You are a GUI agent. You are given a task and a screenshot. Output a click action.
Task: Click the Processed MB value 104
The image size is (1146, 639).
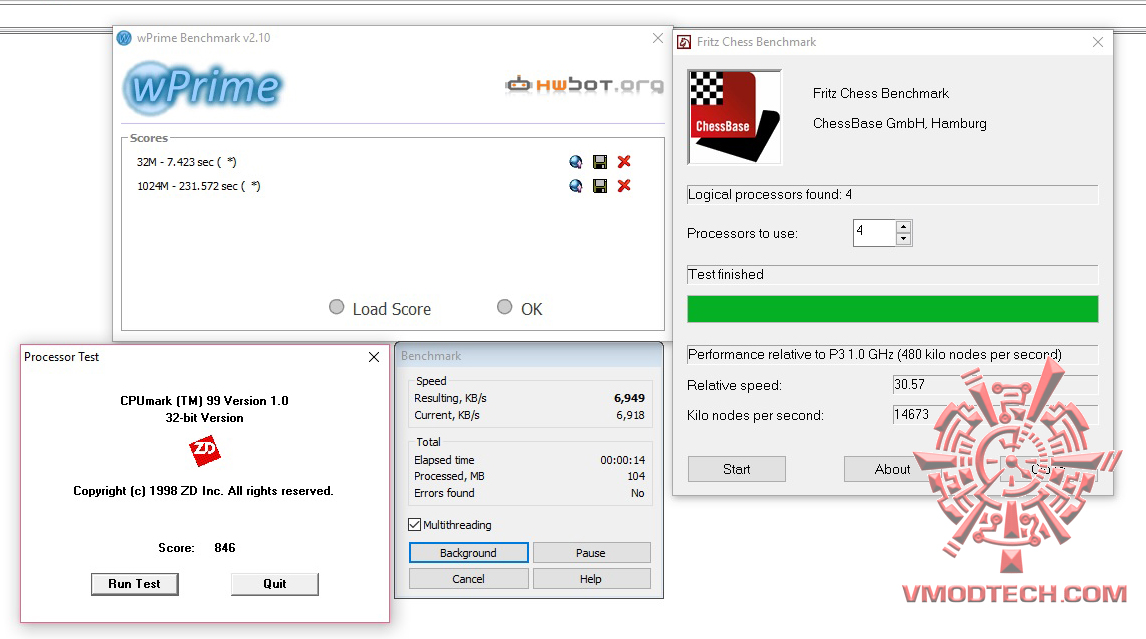[636, 476]
